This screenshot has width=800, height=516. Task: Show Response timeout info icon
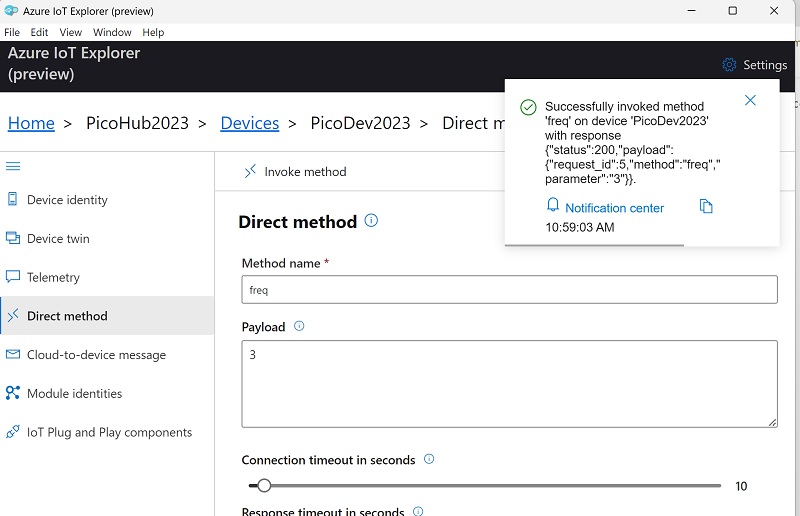(x=418, y=511)
